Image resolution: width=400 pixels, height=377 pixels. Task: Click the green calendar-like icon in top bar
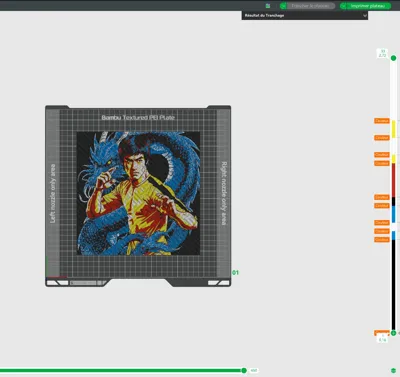point(268,6)
